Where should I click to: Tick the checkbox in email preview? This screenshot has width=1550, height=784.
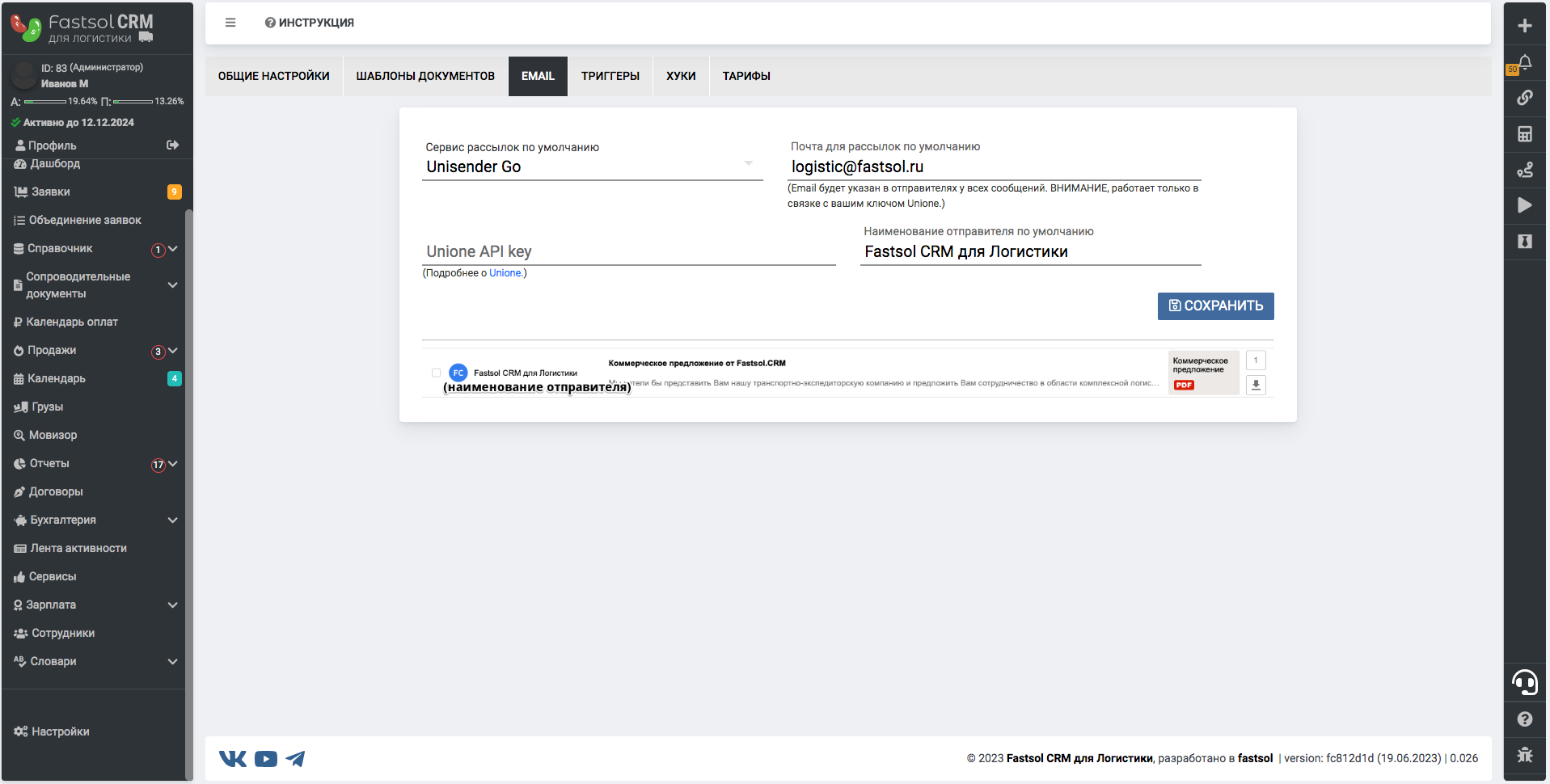(437, 373)
